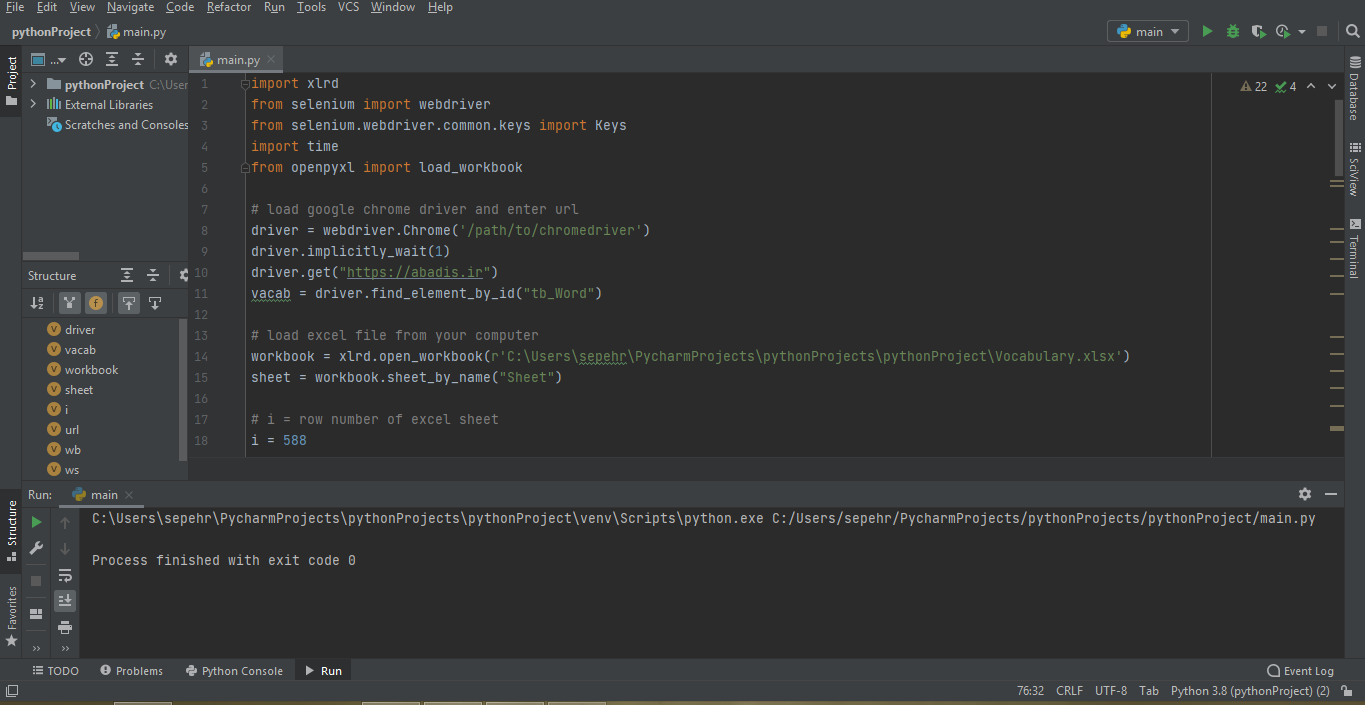Toggle Show Inherited in Structure panel

coord(69,302)
